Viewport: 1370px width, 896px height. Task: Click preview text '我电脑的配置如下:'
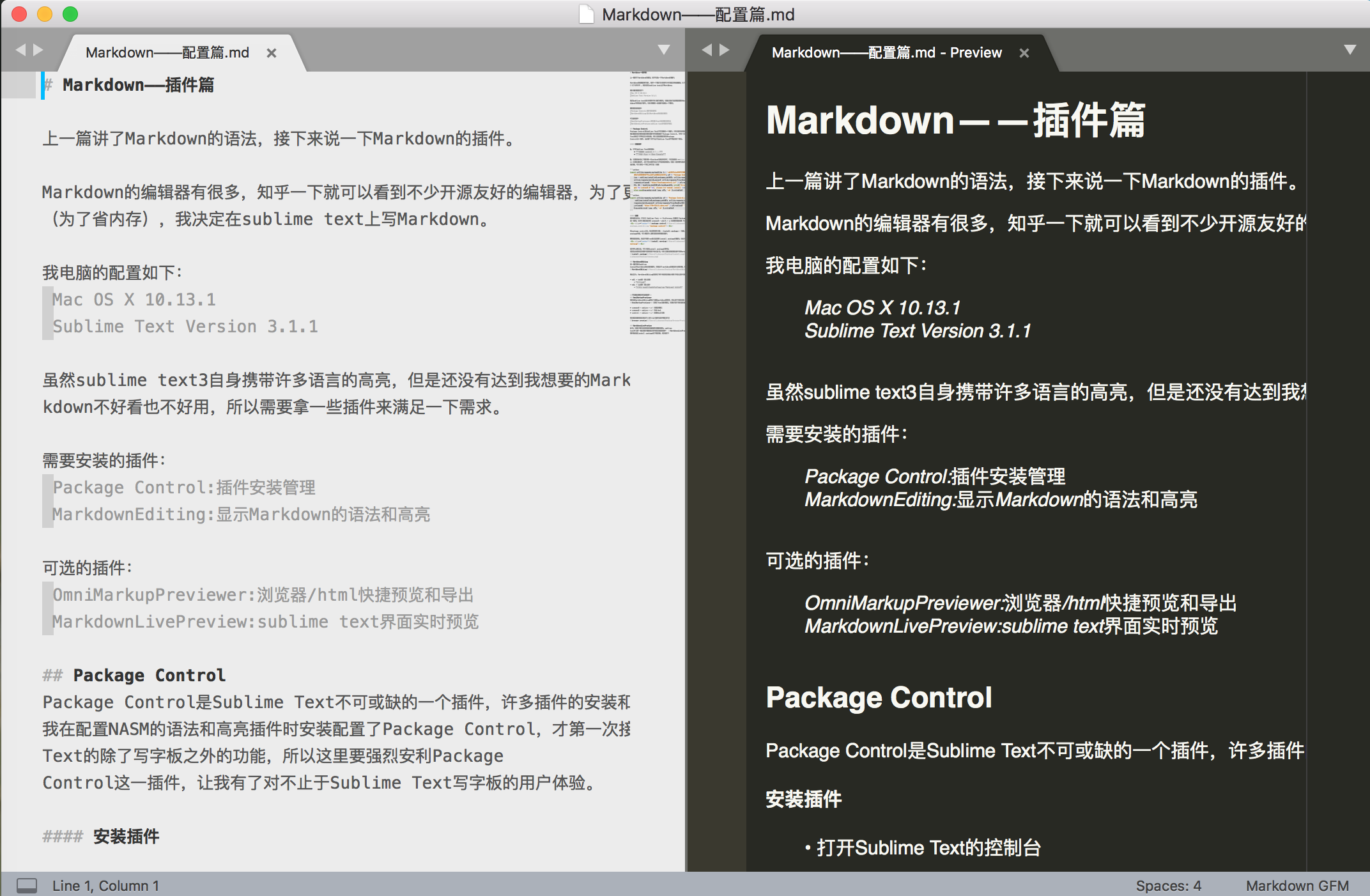[847, 265]
